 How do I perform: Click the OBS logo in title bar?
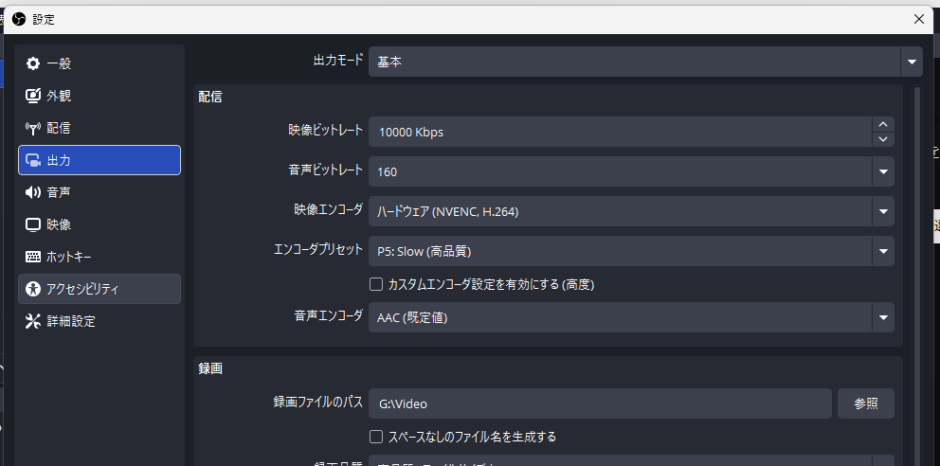(19, 19)
